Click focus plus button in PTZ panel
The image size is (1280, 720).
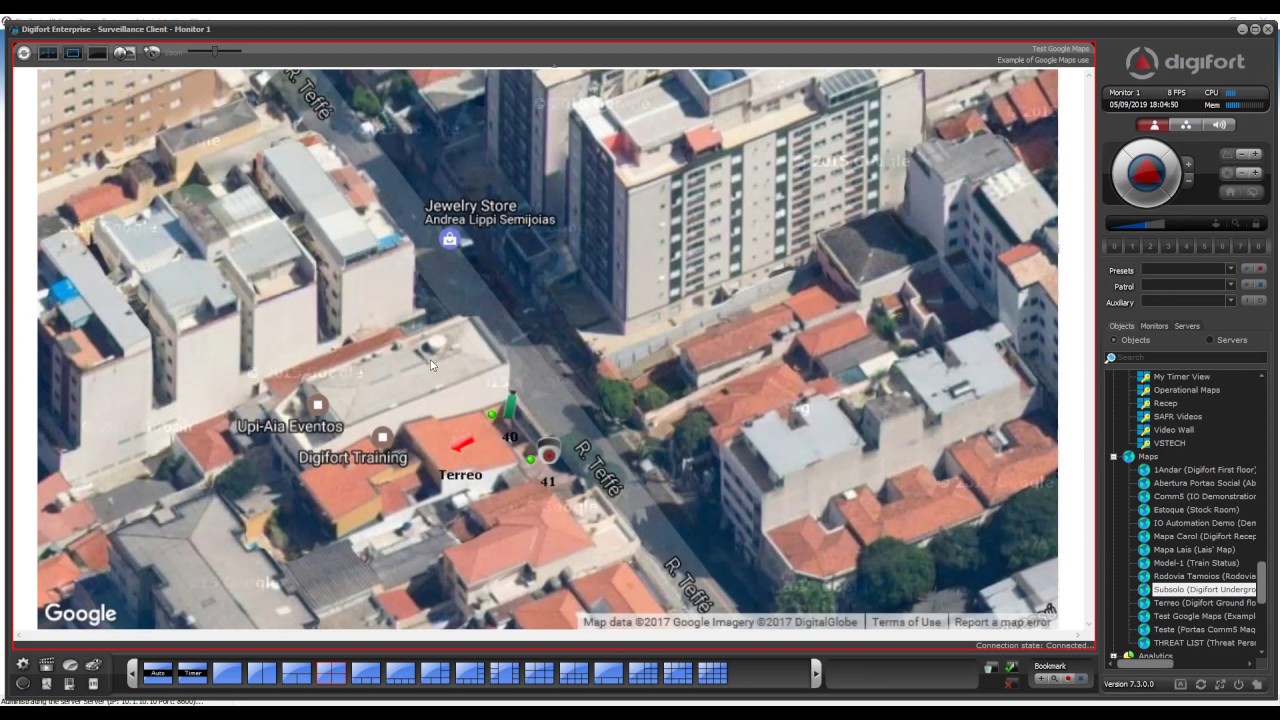tap(1255, 154)
